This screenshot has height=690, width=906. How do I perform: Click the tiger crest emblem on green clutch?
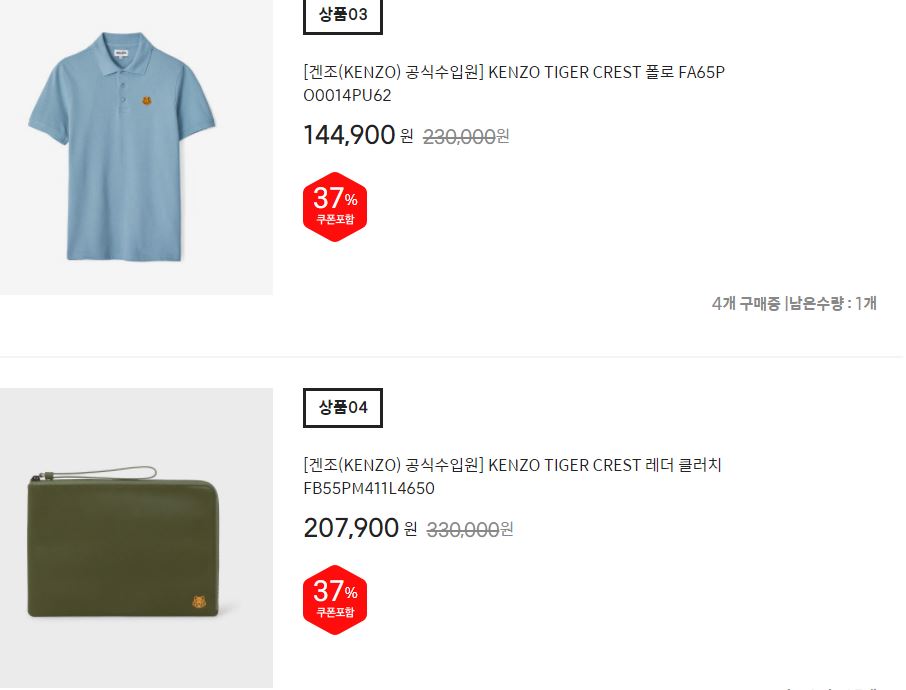click(200, 602)
